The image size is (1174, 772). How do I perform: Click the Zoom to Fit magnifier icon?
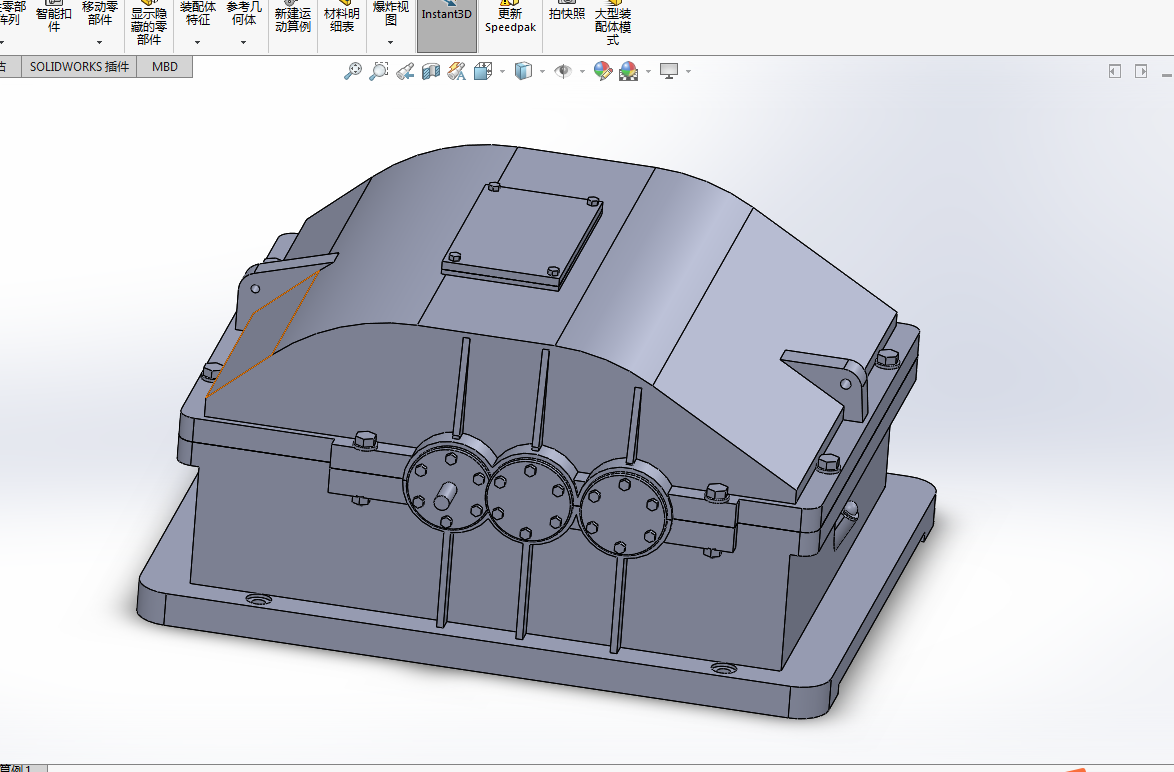pos(352,71)
